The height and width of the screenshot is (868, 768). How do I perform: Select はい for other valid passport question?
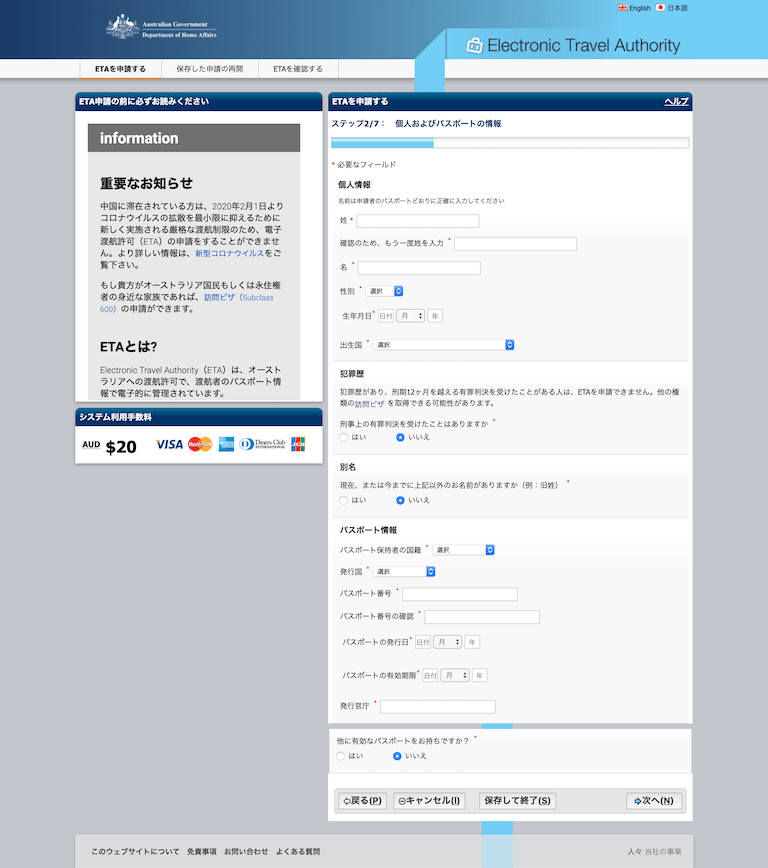(x=341, y=756)
